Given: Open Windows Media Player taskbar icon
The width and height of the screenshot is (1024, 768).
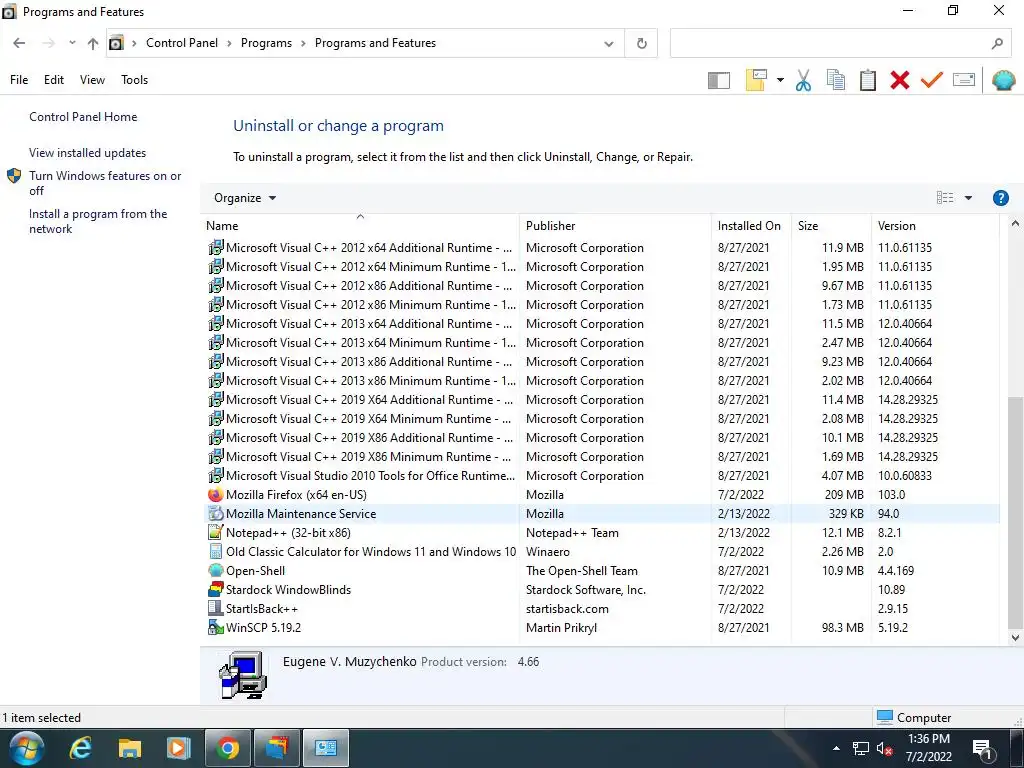Looking at the screenshot, I should 178,748.
